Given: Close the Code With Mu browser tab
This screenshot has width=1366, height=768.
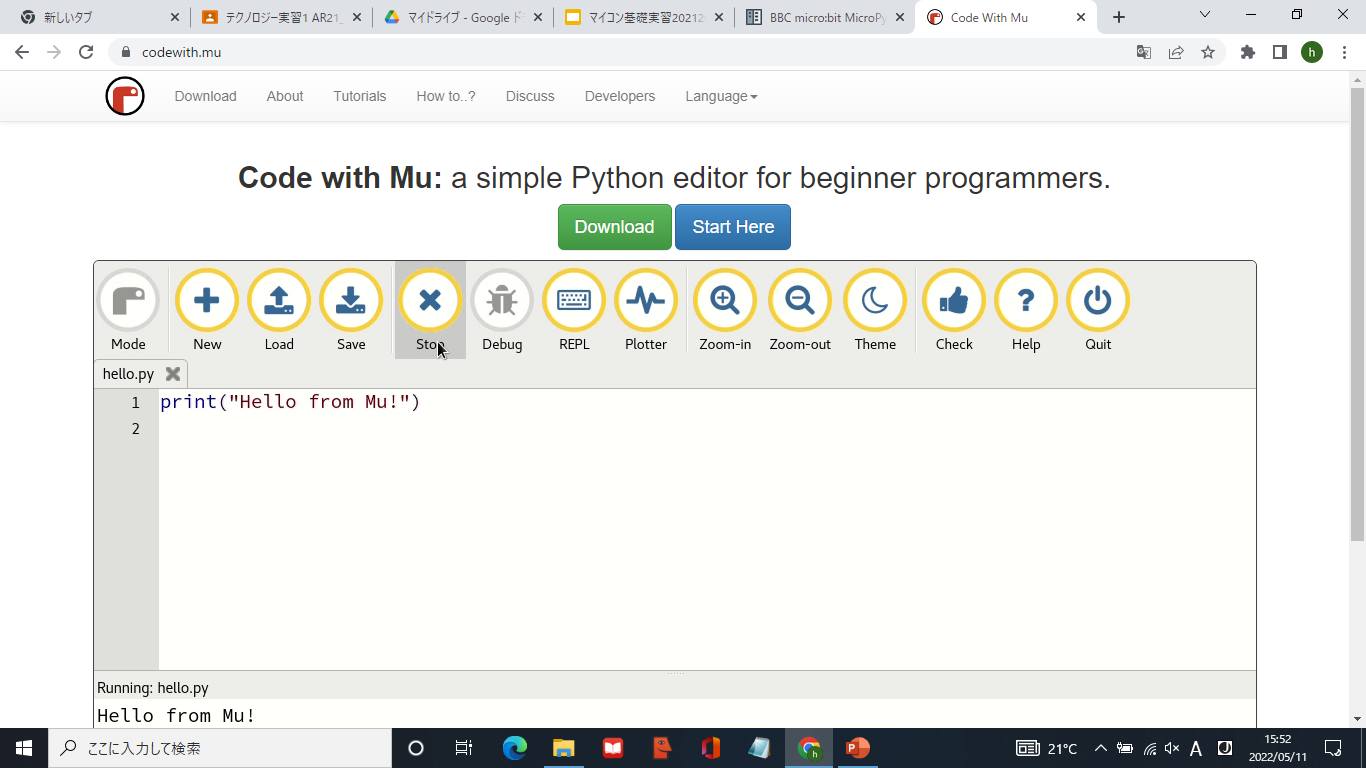Looking at the screenshot, I should click(x=1081, y=17).
